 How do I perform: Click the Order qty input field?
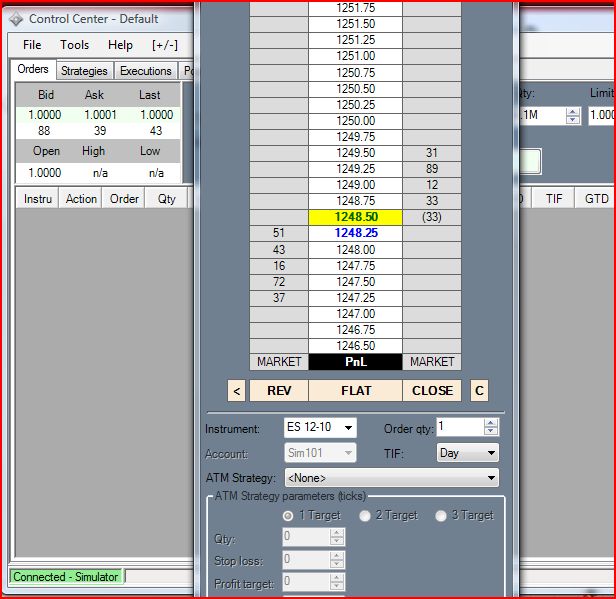coord(460,427)
